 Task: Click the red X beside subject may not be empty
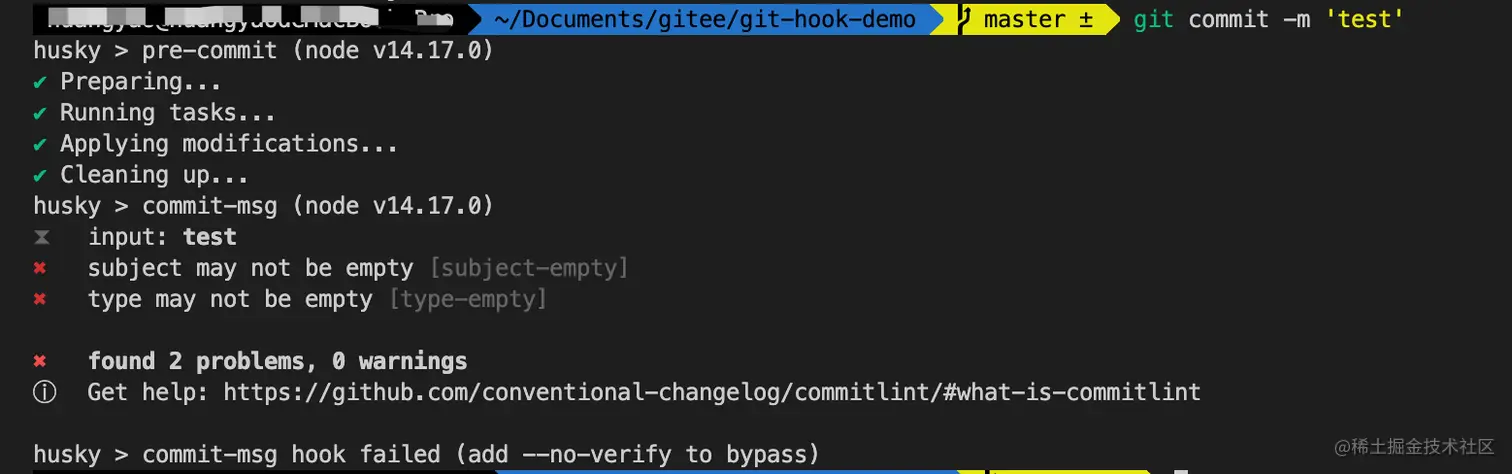[41, 268]
